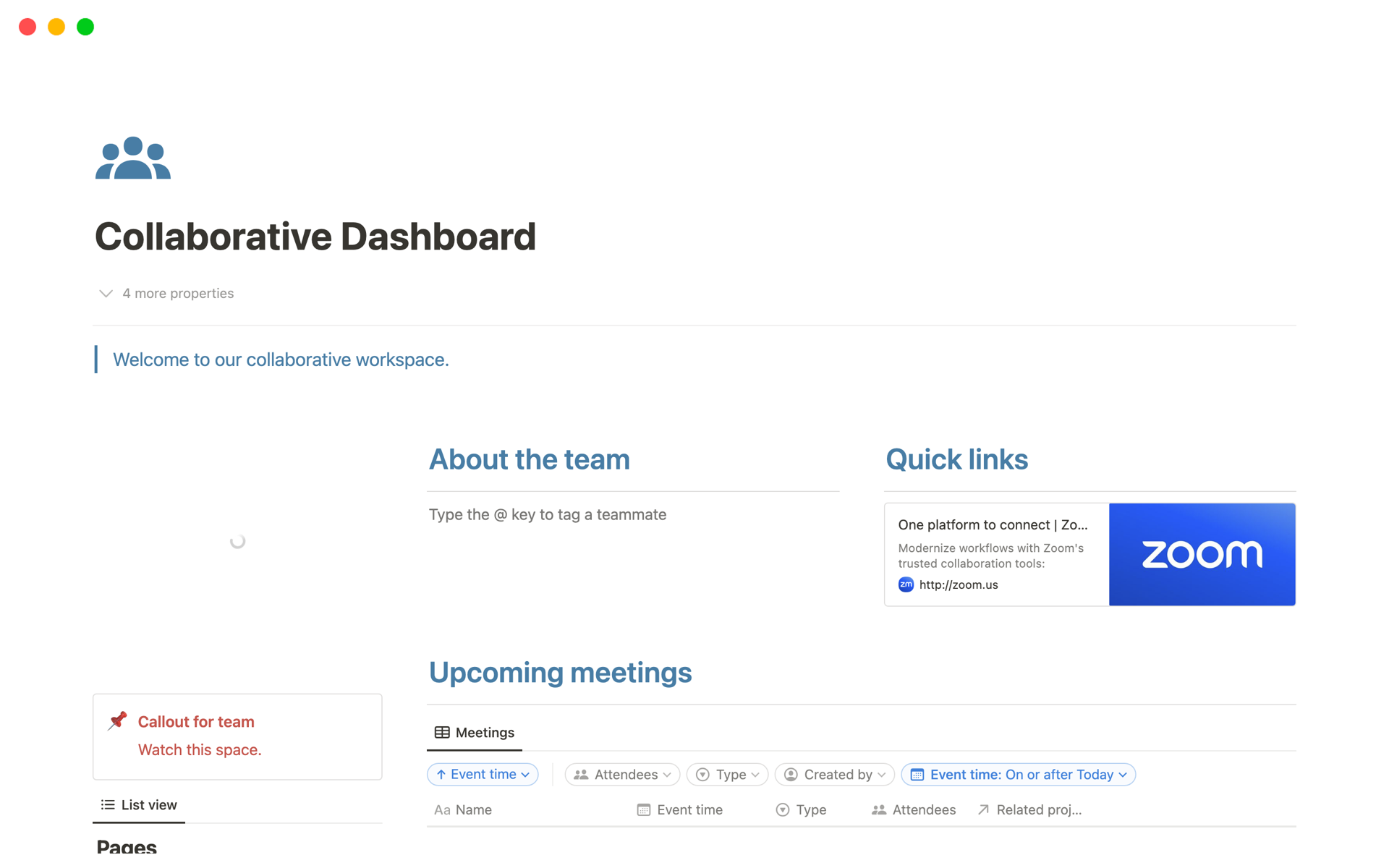Image resolution: width=1389 pixels, height=868 pixels.
Task: Open the Event time sort dropdown
Action: 483,774
